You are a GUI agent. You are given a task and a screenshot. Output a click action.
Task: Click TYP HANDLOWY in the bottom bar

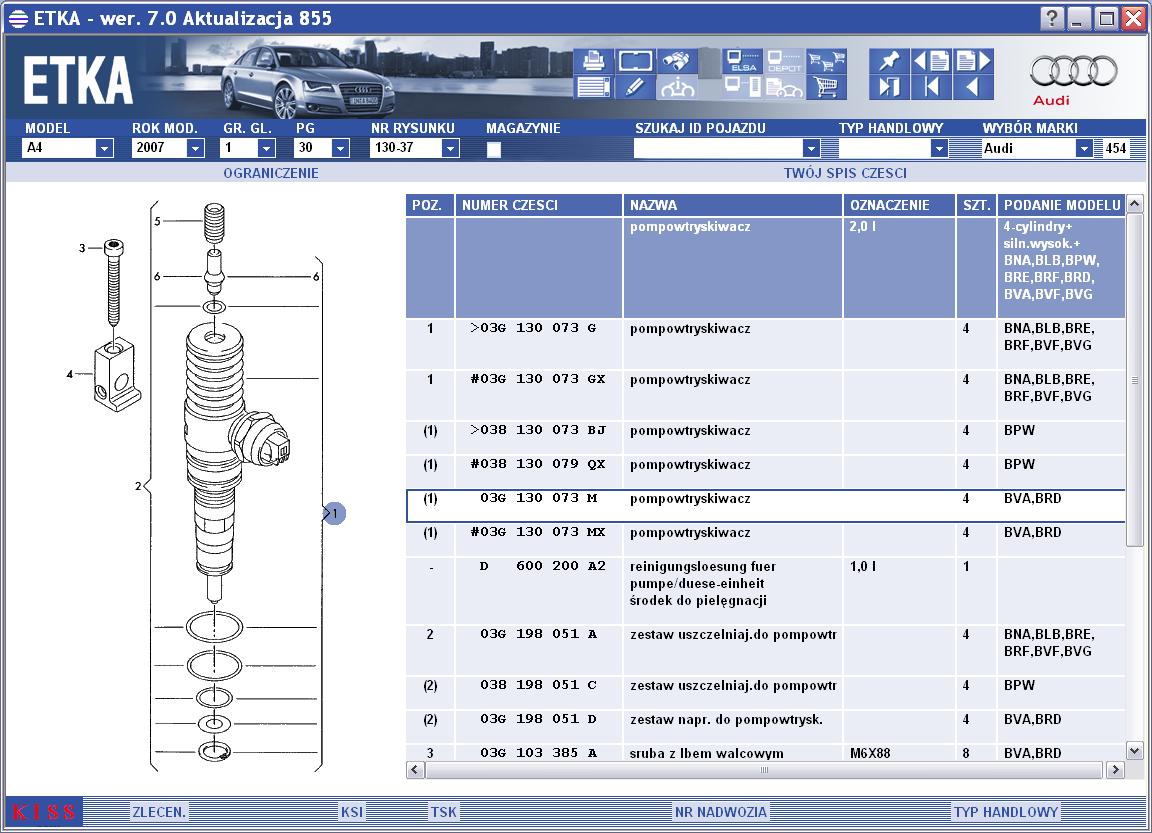click(1006, 812)
